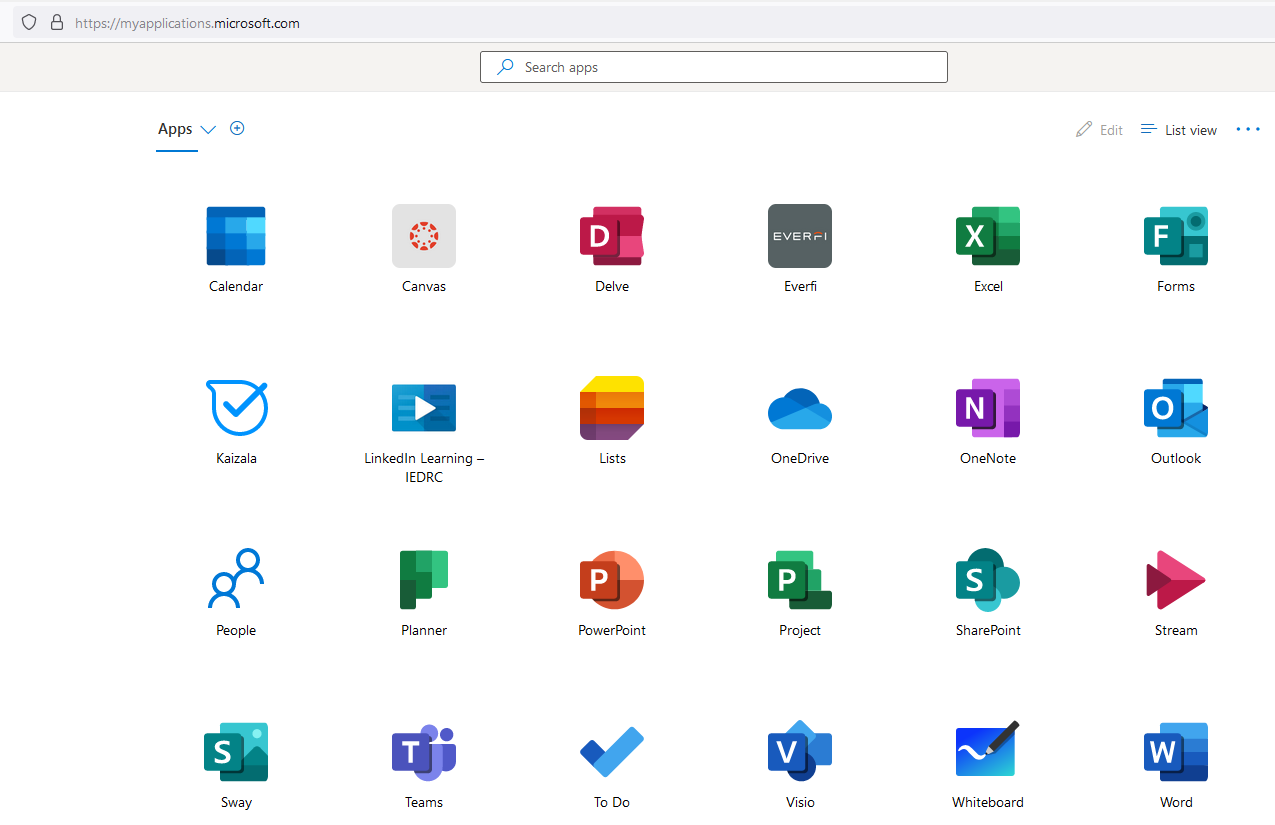This screenshot has width=1275, height=825.
Task: Launch the Planner app
Action: point(424,580)
